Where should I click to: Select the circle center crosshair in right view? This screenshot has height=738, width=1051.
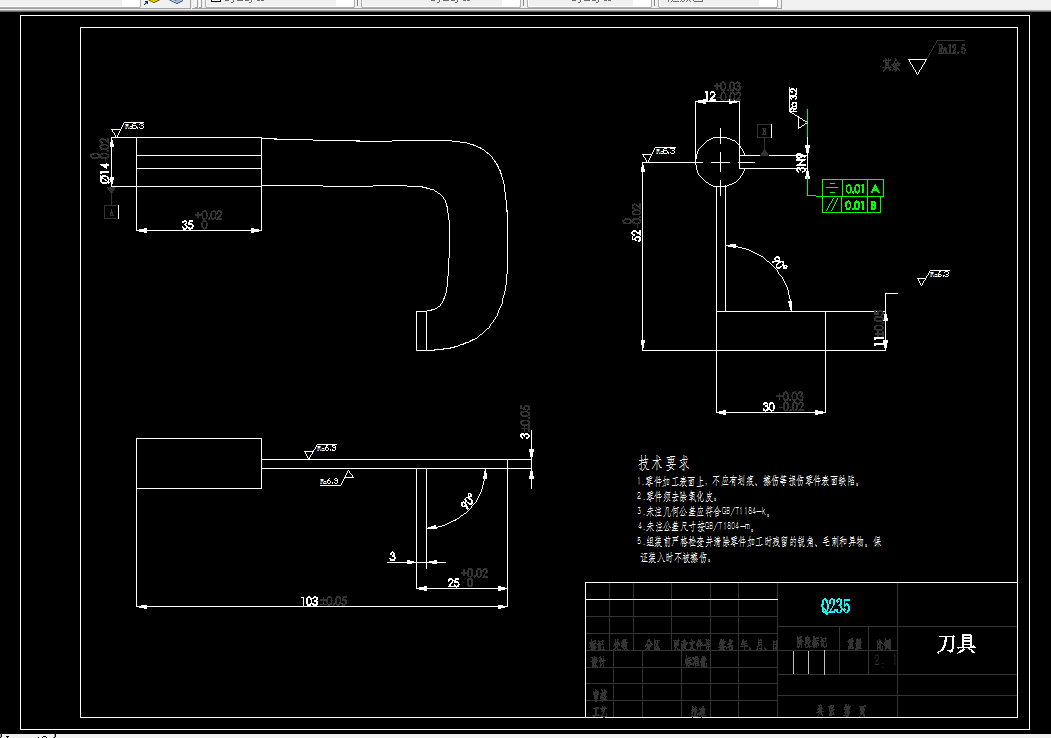tap(721, 162)
